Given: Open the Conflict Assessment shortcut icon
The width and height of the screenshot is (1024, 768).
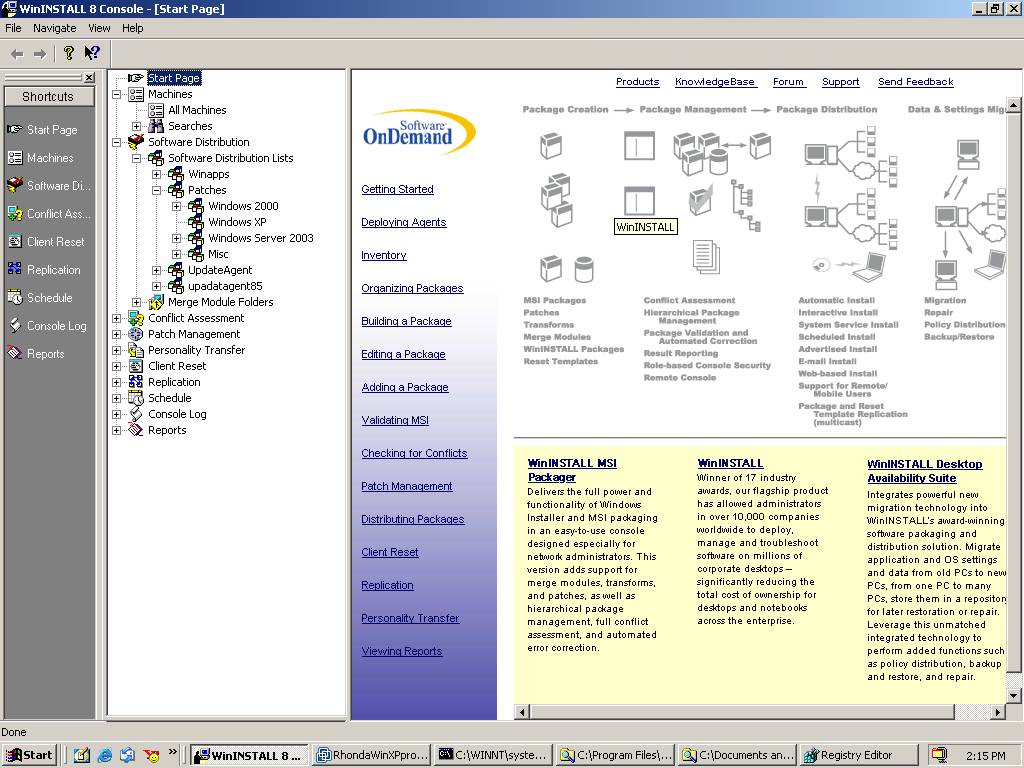Looking at the screenshot, I should (x=14, y=213).
